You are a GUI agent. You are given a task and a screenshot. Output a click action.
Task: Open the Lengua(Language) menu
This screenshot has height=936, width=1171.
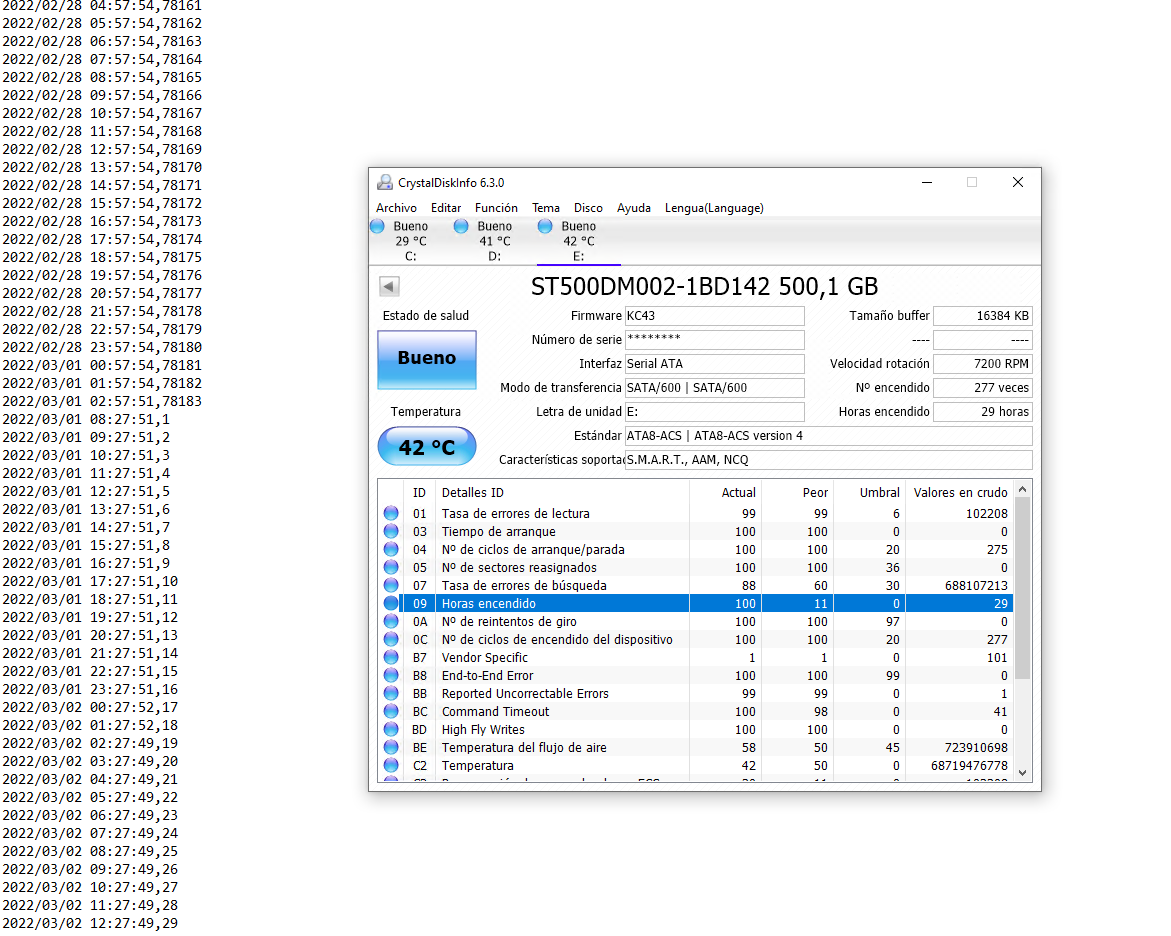point(714,208)
